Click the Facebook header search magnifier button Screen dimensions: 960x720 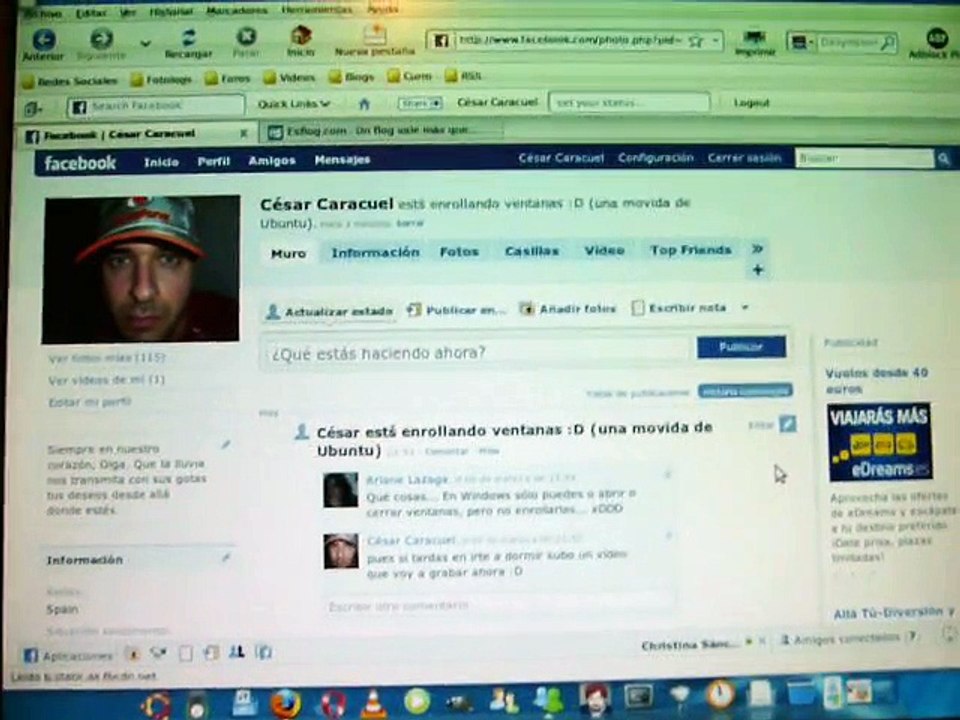coord(943,159)
